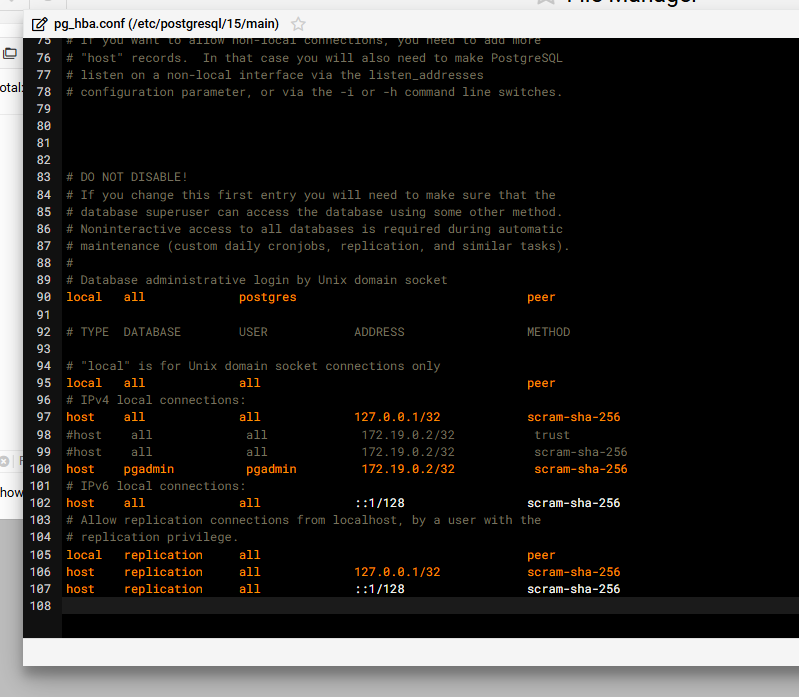Star the pg_hba.conf file as favorite
The width and height of the screenshot is (799, 697).
click(298, 24)
